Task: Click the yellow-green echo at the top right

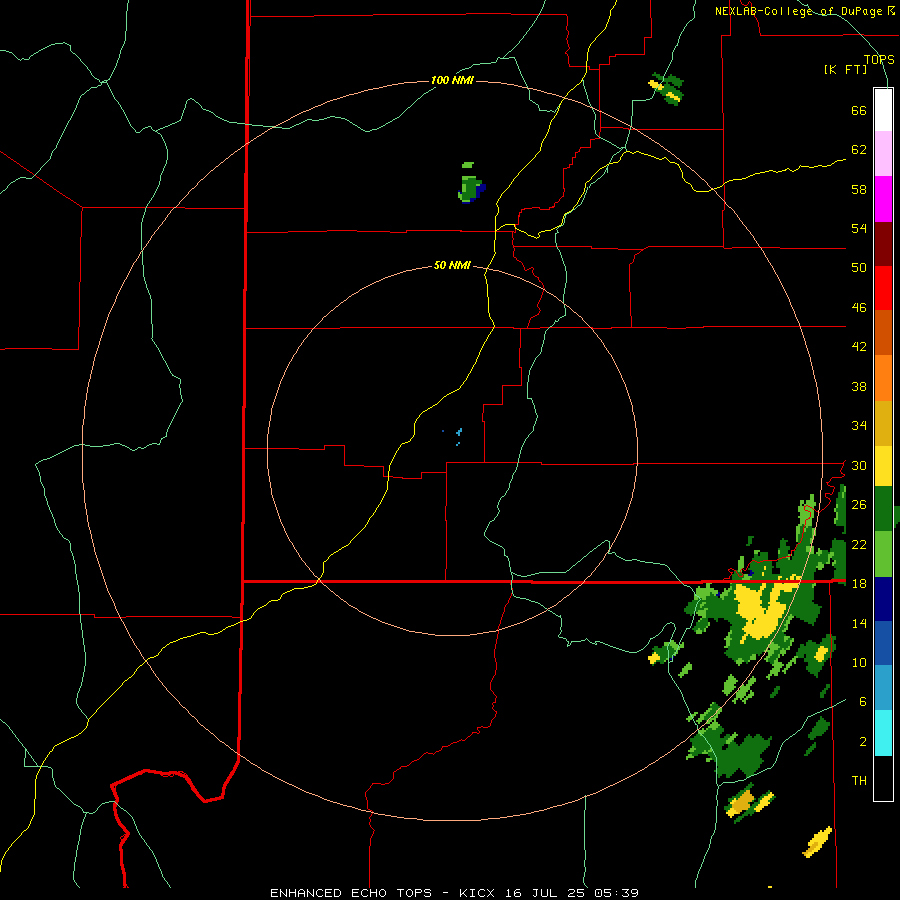Action: pos(666,89)
